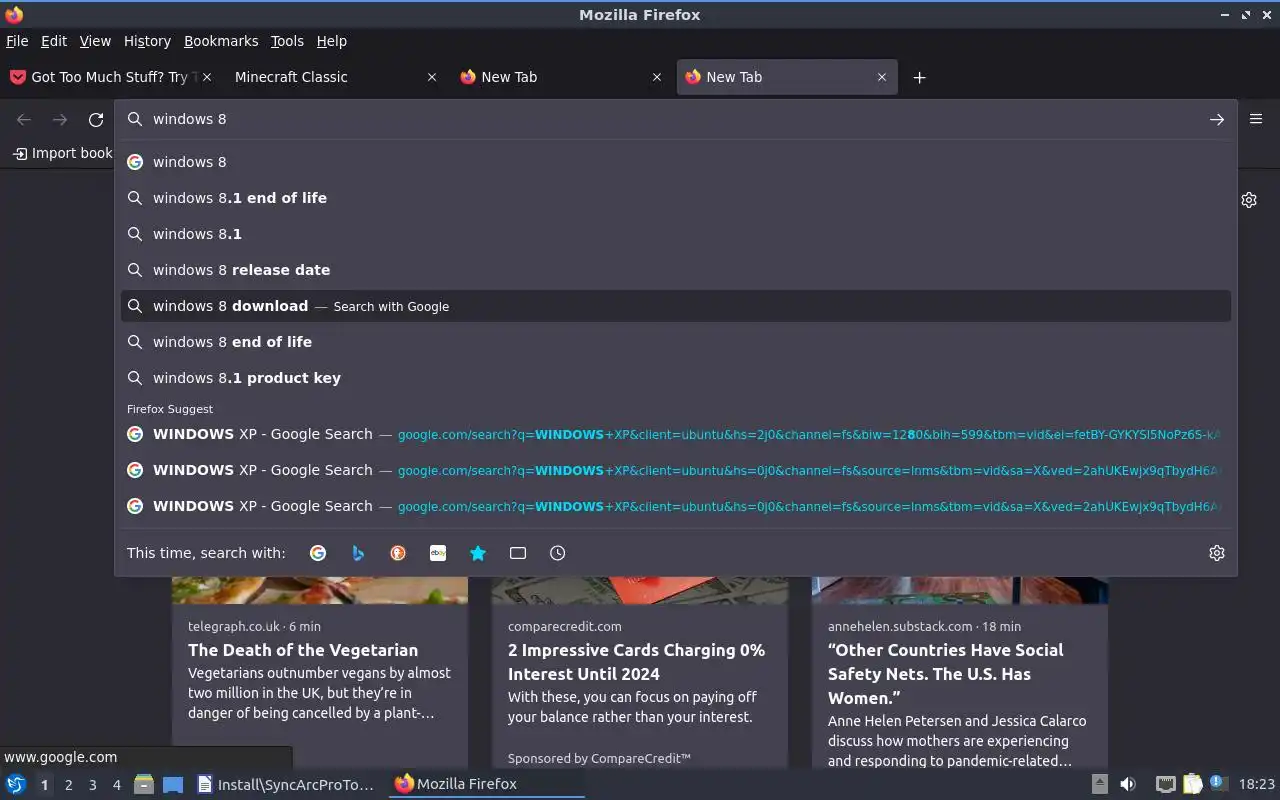
Task: Search this time with DuckDuckGo icon
Action: [x=398, y=553]
